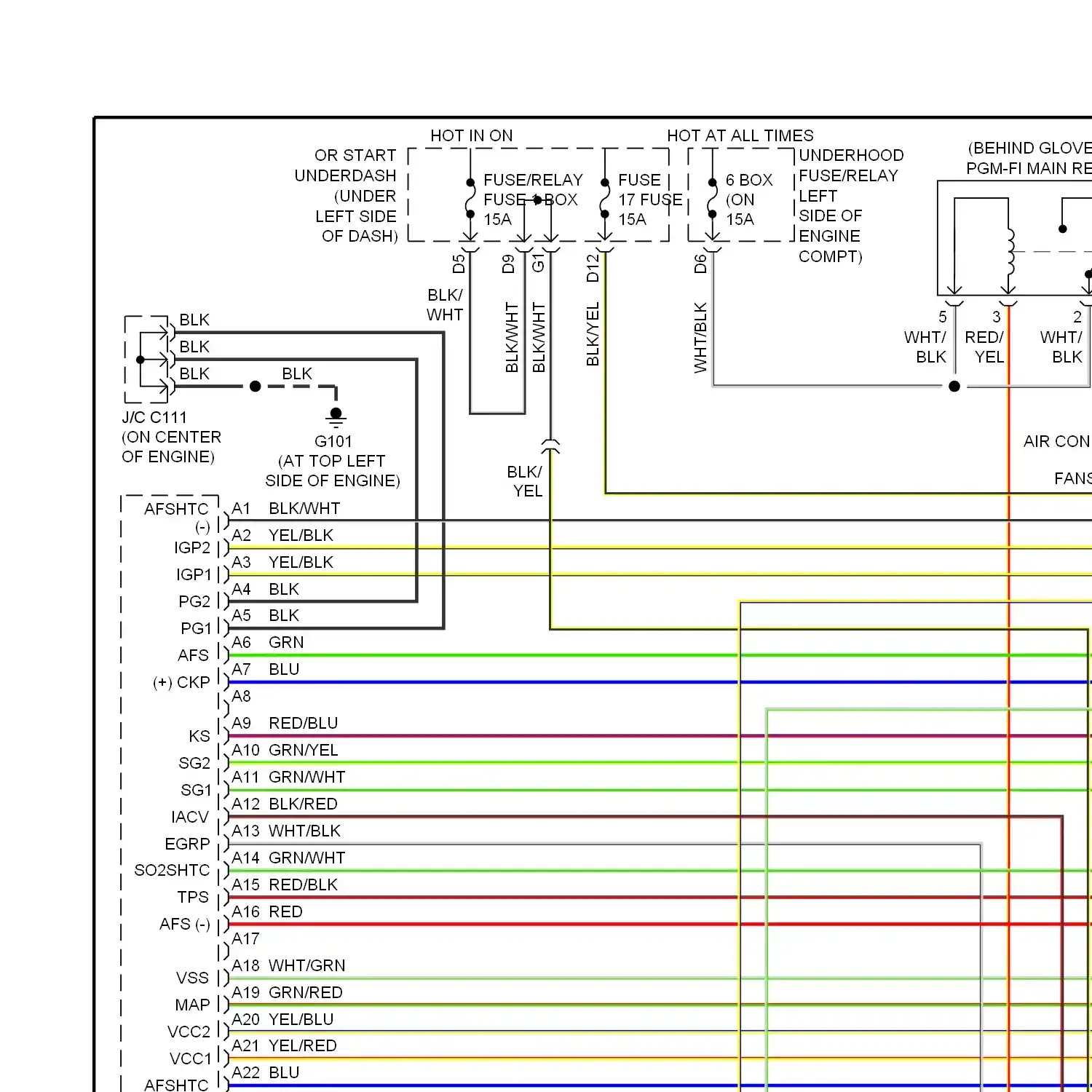This screenshot has height=1092, width=1092.
Task: Click the RED/BLU wire label at A9
Action: tap(304, 723)
